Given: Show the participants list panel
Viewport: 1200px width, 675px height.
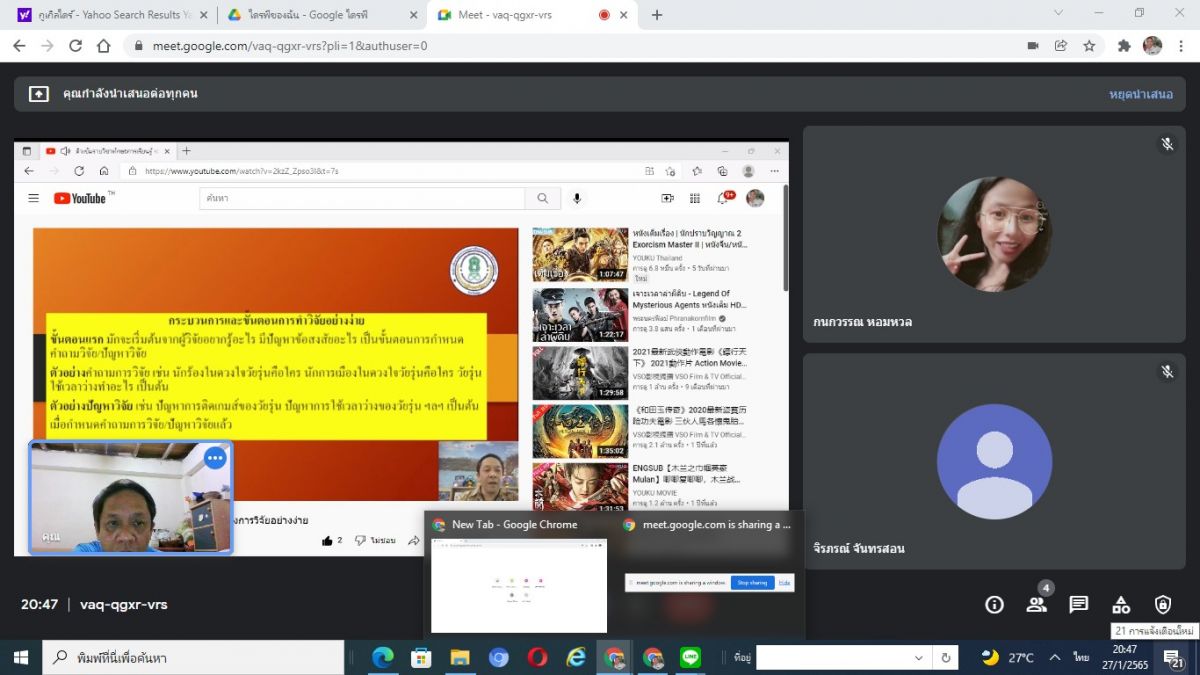Looking at the screenshot, I should pyautogui.click(x=1036, y=605).
